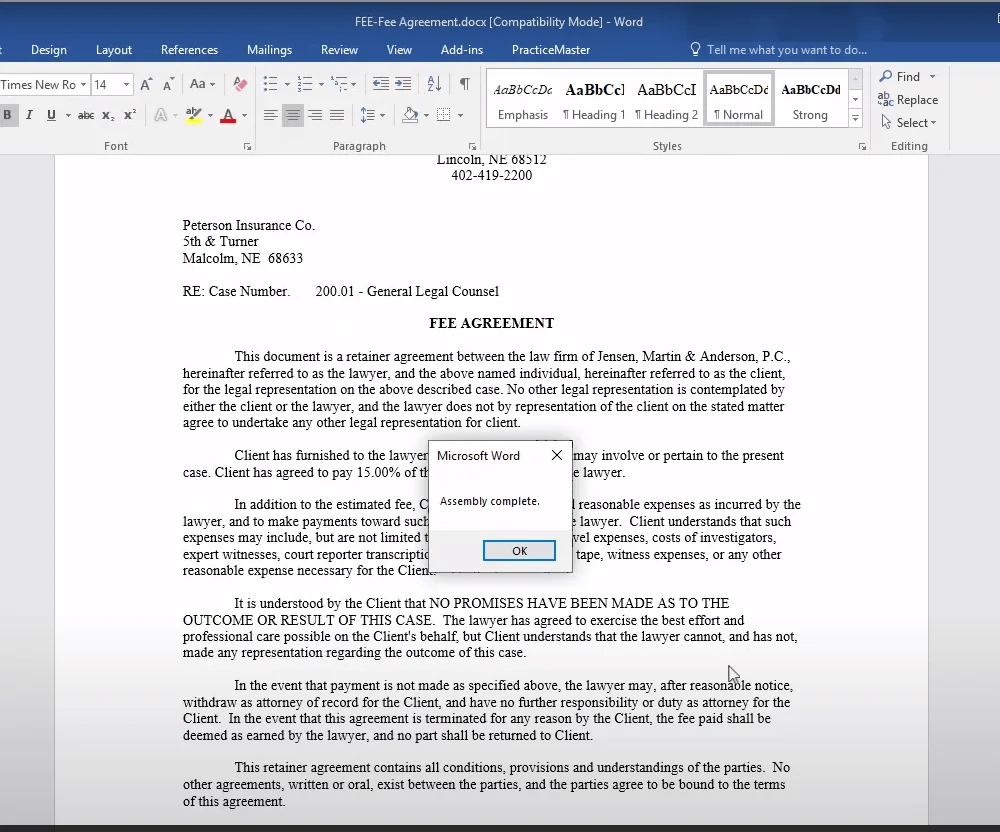Image resolution: width=1000 pixels, height=832 pixels.
Task: Toggle center paragraph alignment
Action: tap(293, 115)
